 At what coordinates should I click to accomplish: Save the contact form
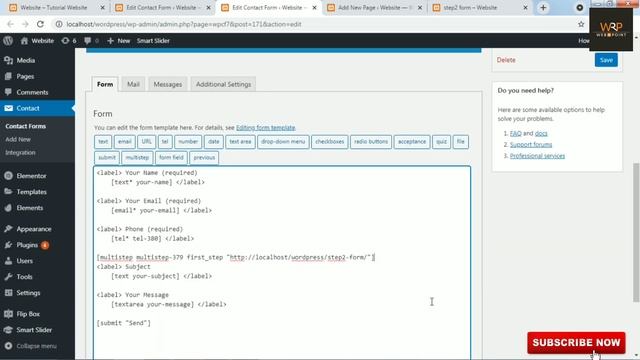(x=606, y=60)
